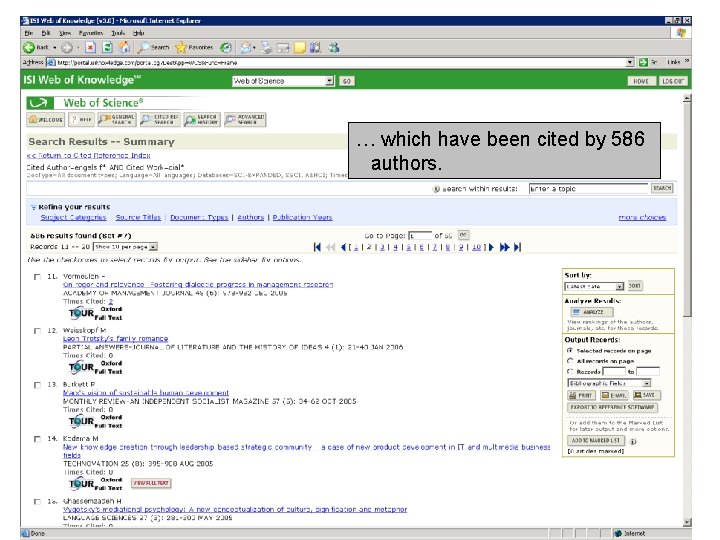Click the yellow note toolbar icon
Screen dimensions: 720x540
point(300,48)
